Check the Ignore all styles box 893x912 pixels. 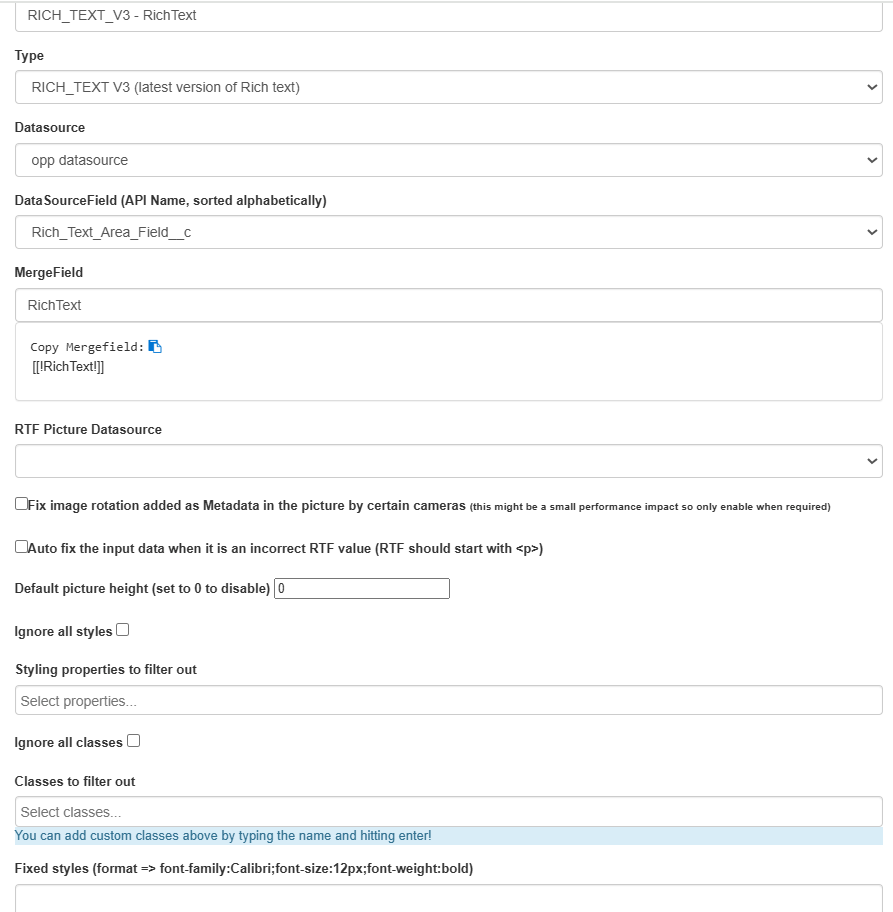[x=122, y=630]
